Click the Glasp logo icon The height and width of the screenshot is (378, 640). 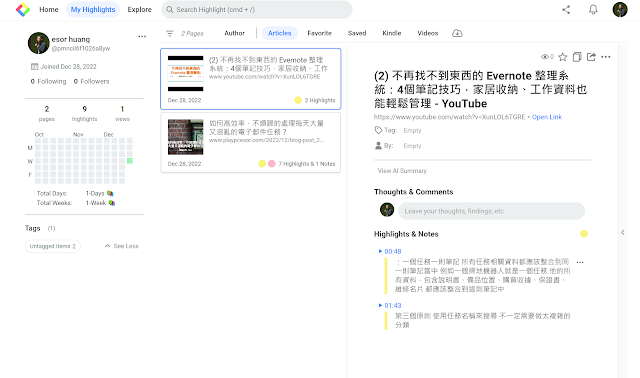tap(23, 9)
